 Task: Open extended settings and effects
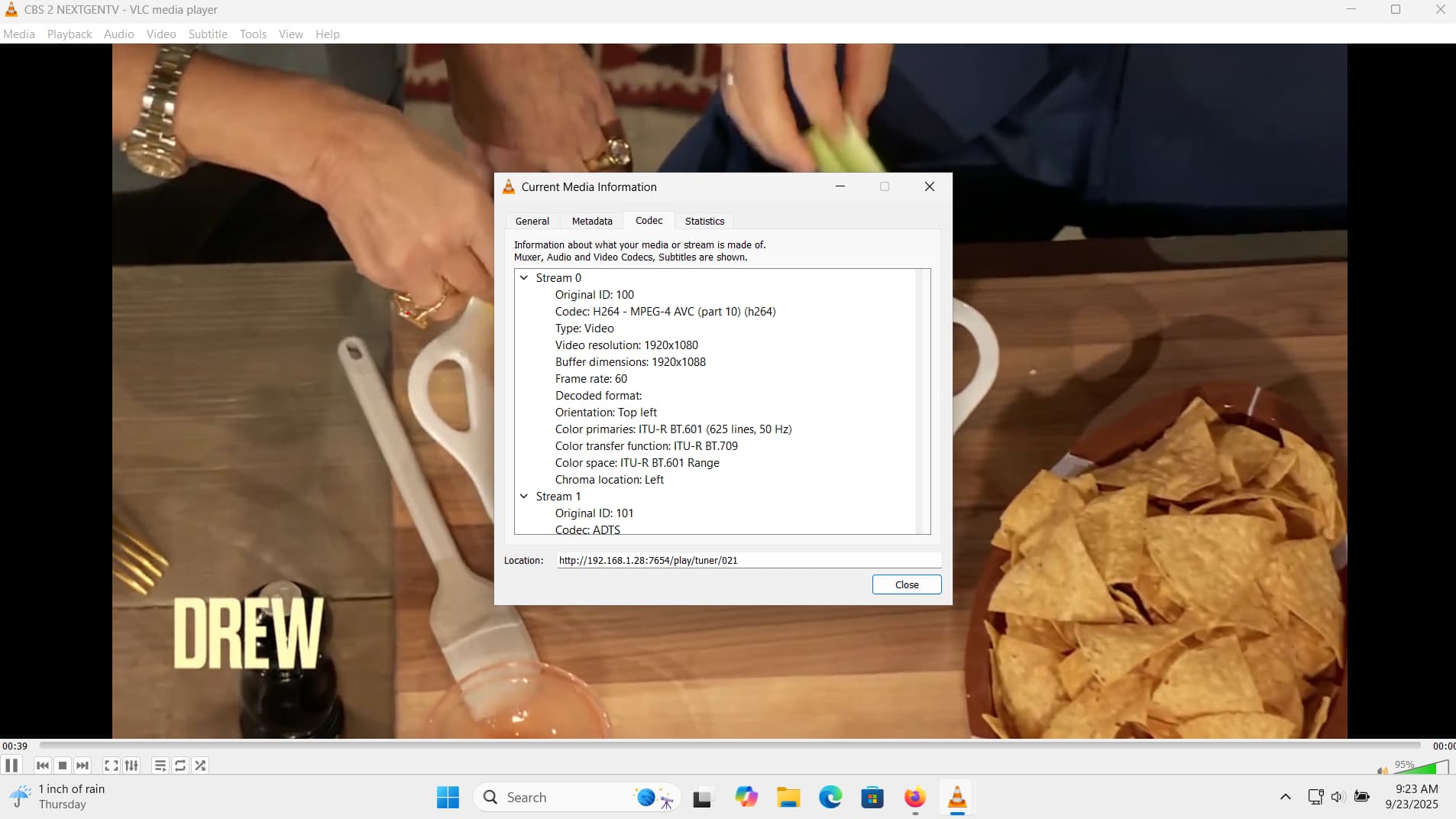tap(131, 766)
